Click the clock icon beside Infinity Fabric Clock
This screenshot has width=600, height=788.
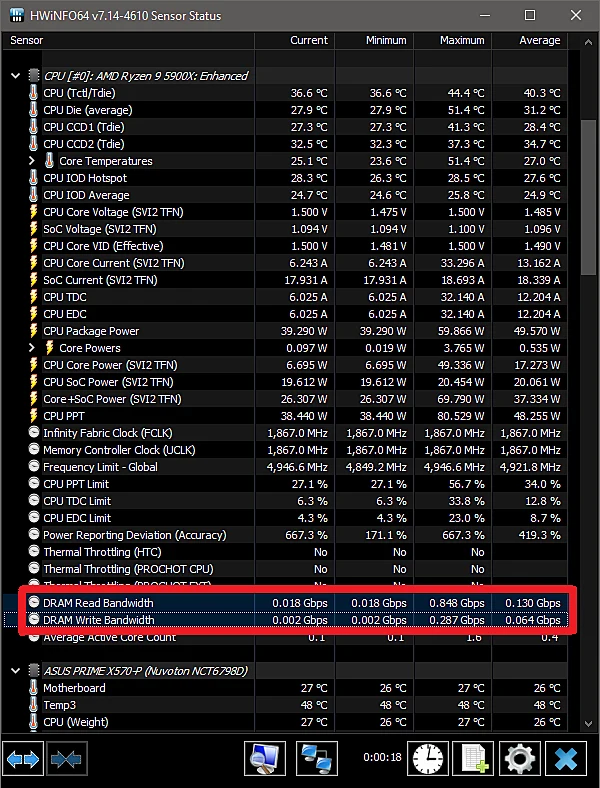point(34,433)
